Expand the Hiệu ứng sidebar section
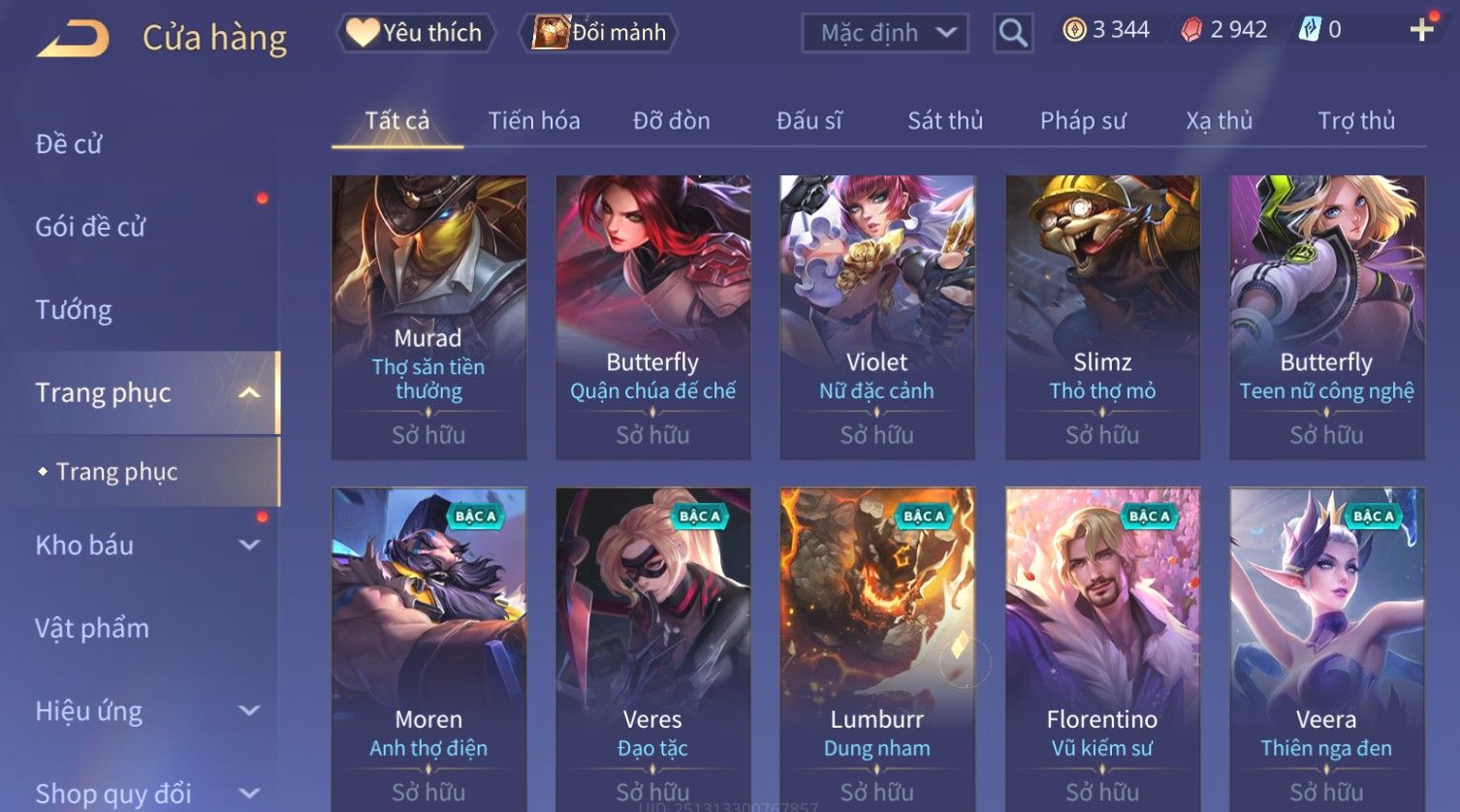 click(249, 710)
